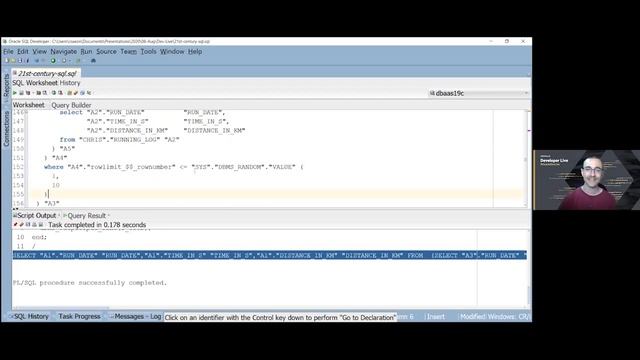The image size is (640, 360).
Task: Open the File menu
Action: point(8,51)
